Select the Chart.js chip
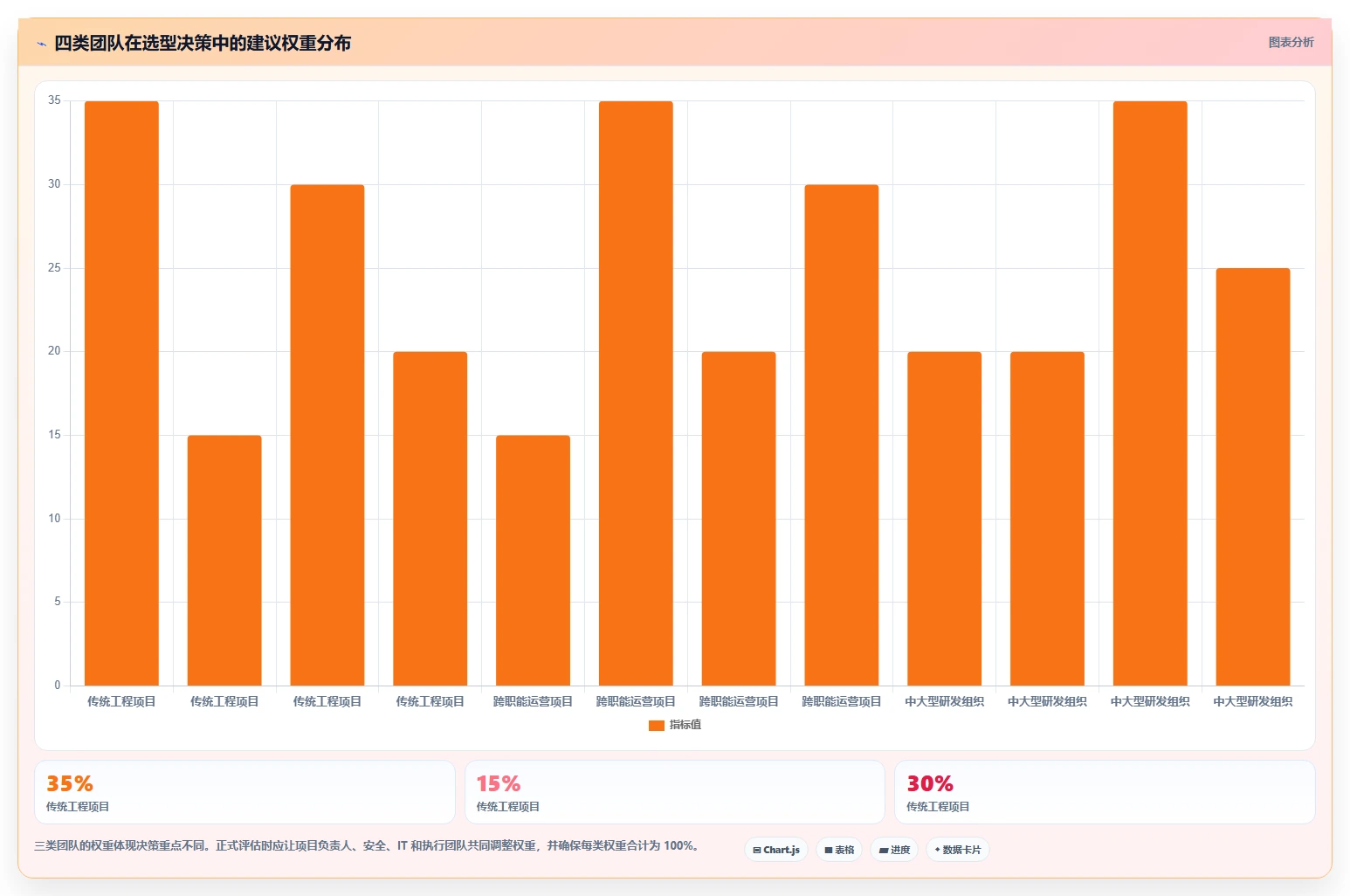The height and width of the screenshot is (896, 1350). point(776,850)
